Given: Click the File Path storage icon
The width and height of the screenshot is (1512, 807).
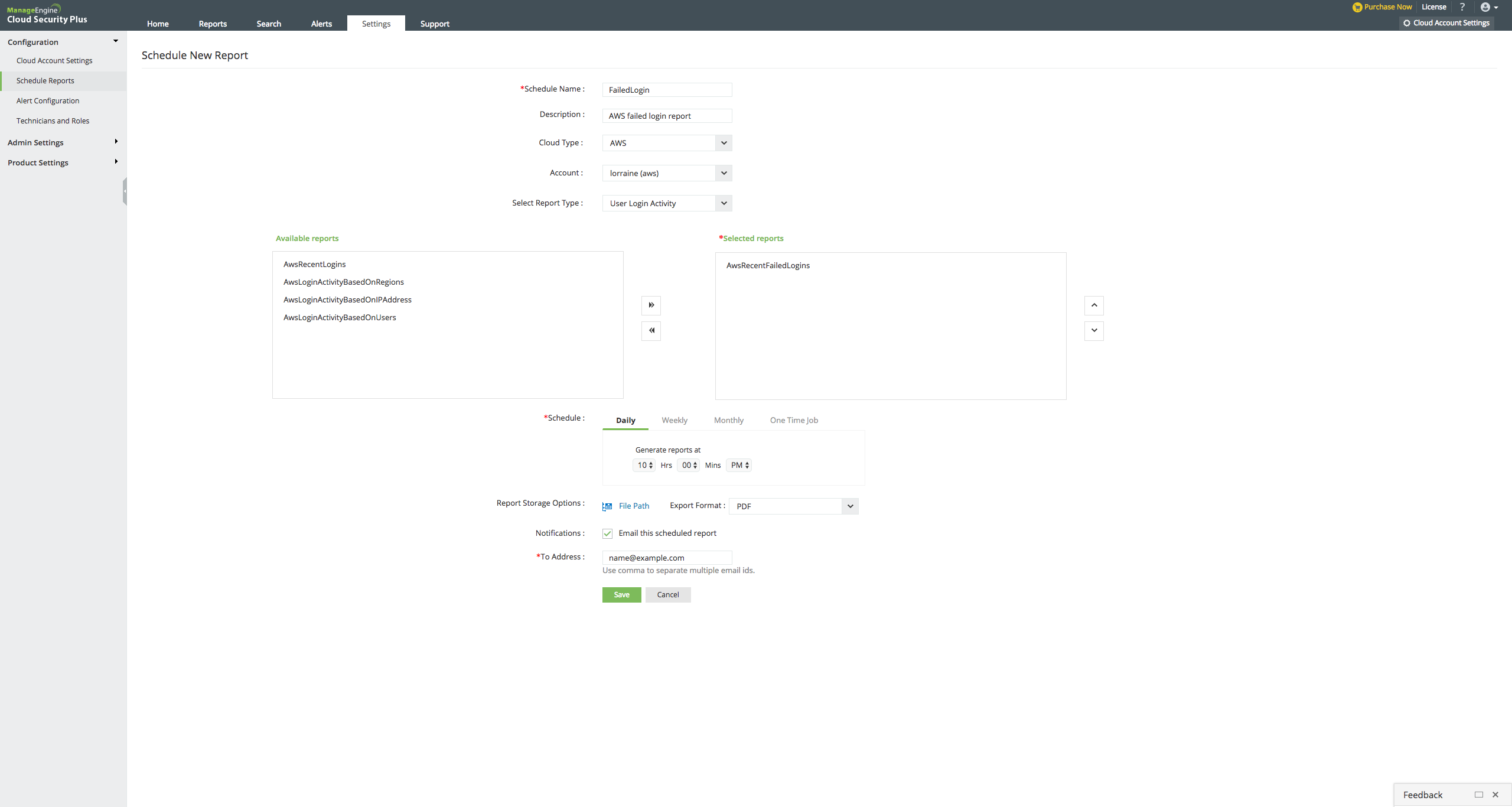Looking at the screenshot, I should pos(607,506).
